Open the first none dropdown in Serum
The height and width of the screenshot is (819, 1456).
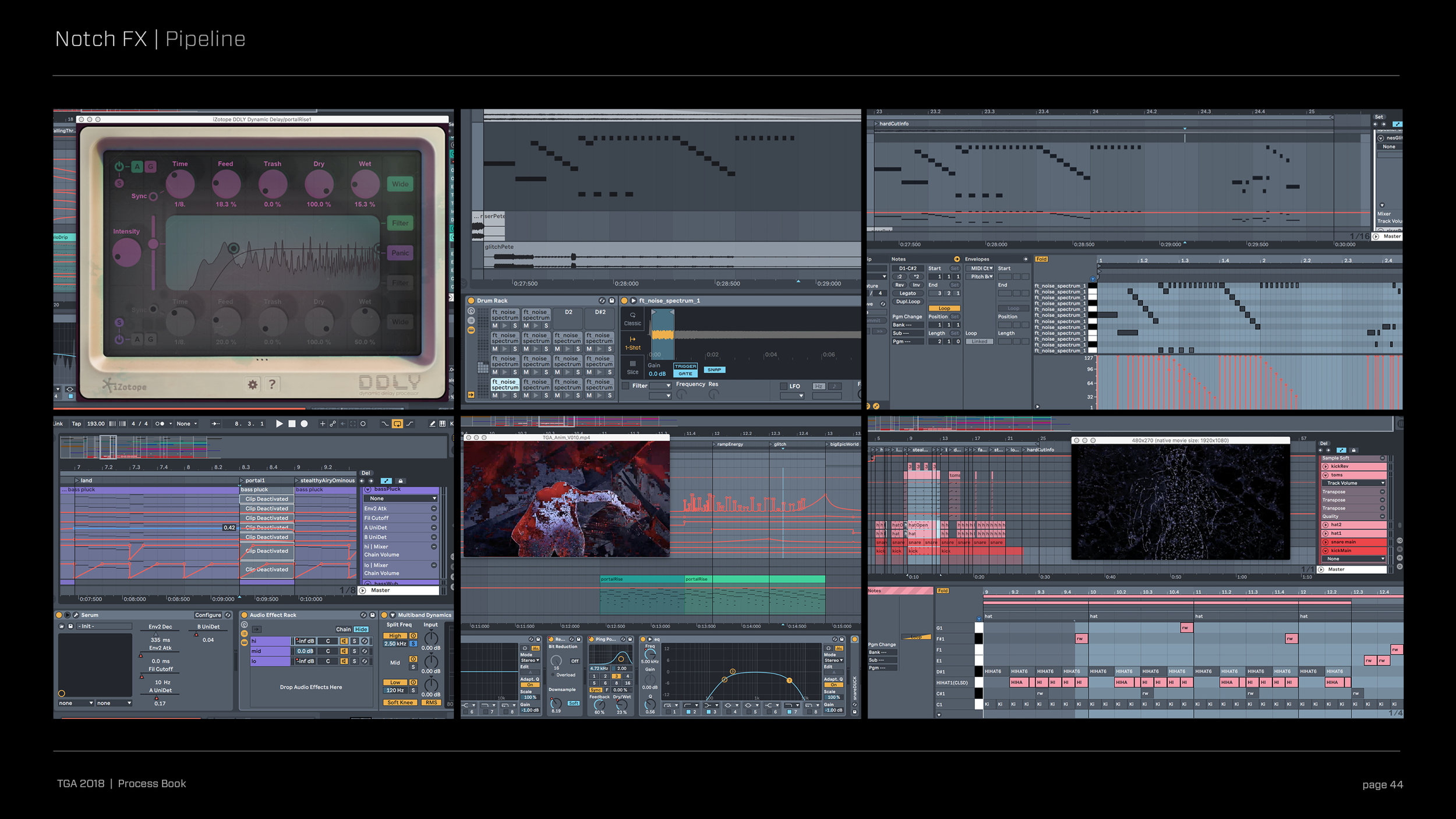pos(76,703)
